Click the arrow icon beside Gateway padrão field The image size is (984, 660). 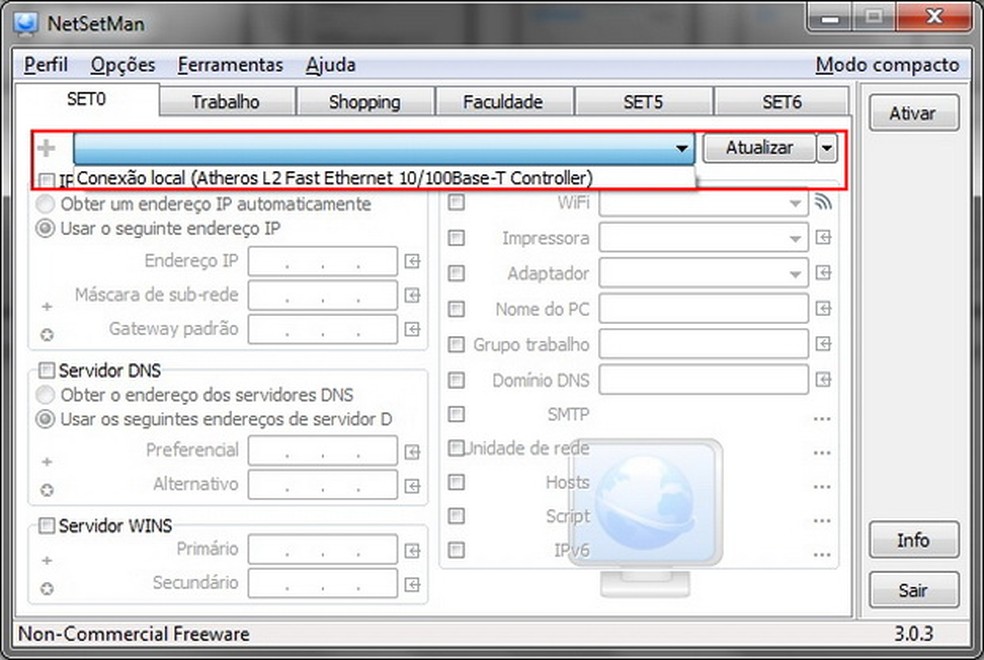[412, 329]
